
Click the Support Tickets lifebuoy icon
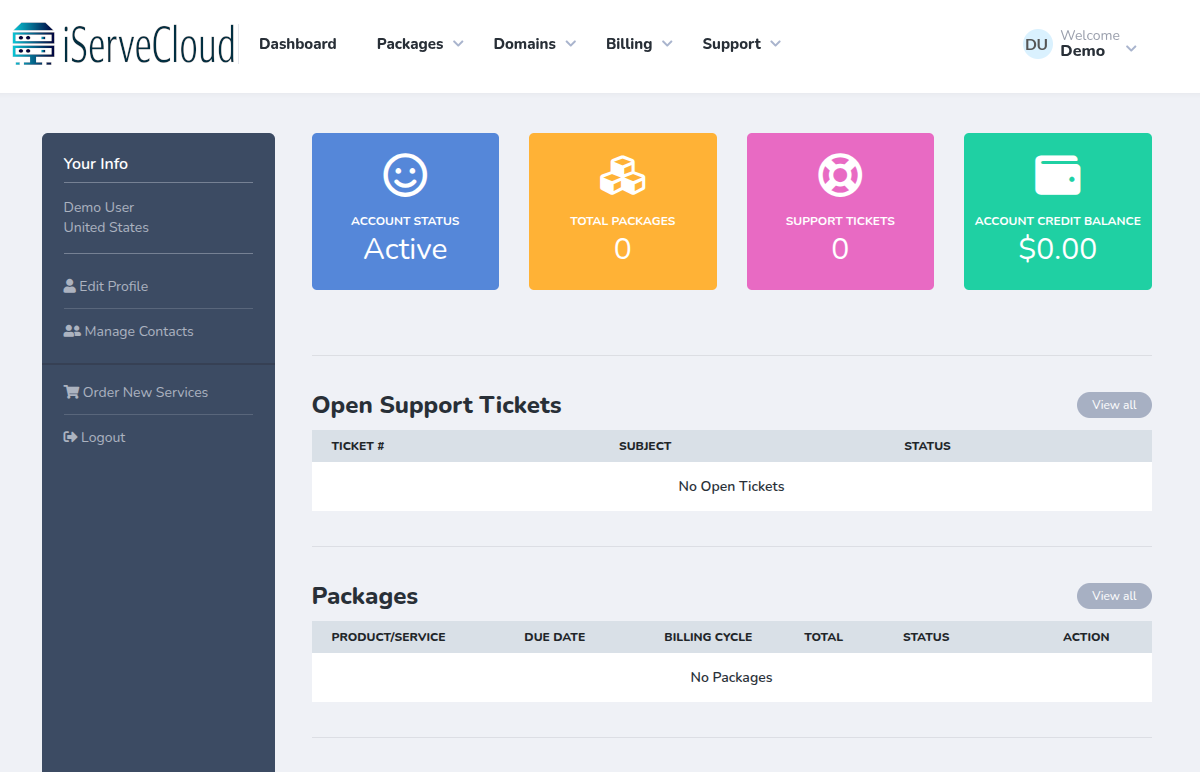pos(840,173)
